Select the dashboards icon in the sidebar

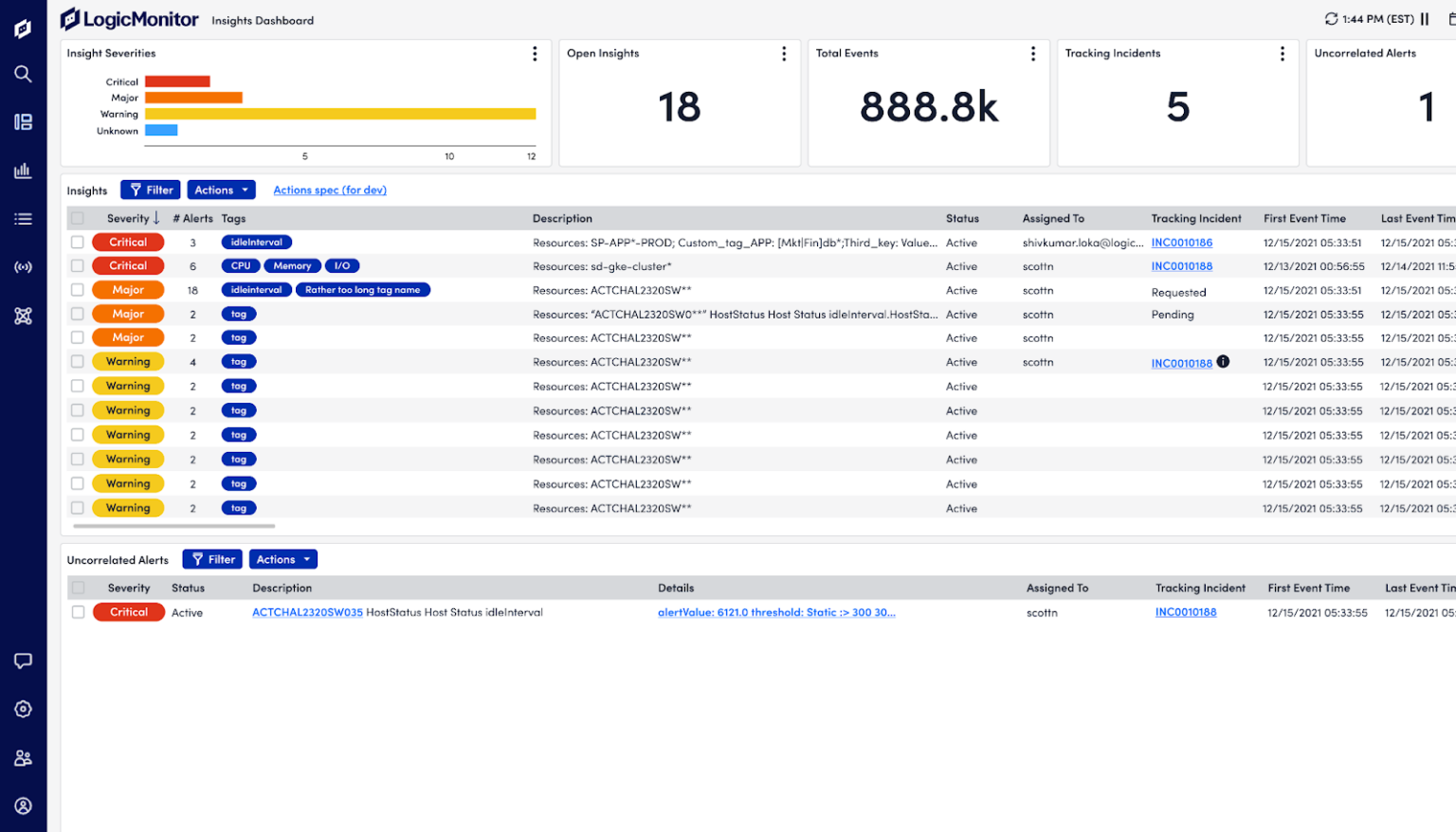23,121
